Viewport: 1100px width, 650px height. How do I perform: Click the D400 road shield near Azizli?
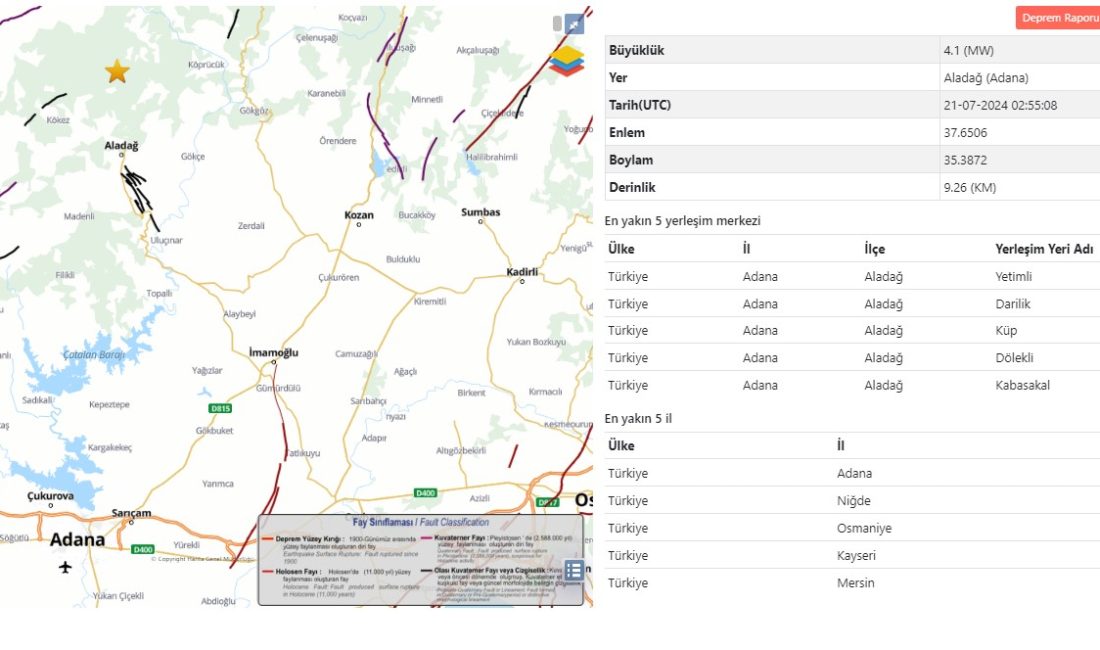(426, 493)
